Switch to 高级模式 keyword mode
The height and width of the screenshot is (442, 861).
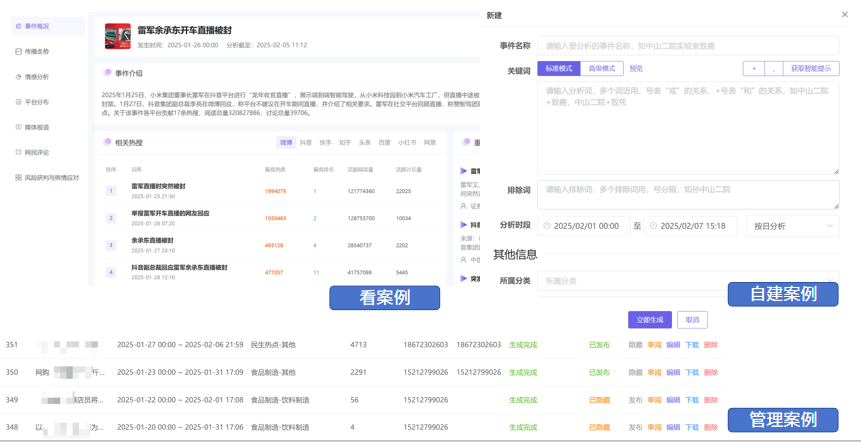point(602,69)
